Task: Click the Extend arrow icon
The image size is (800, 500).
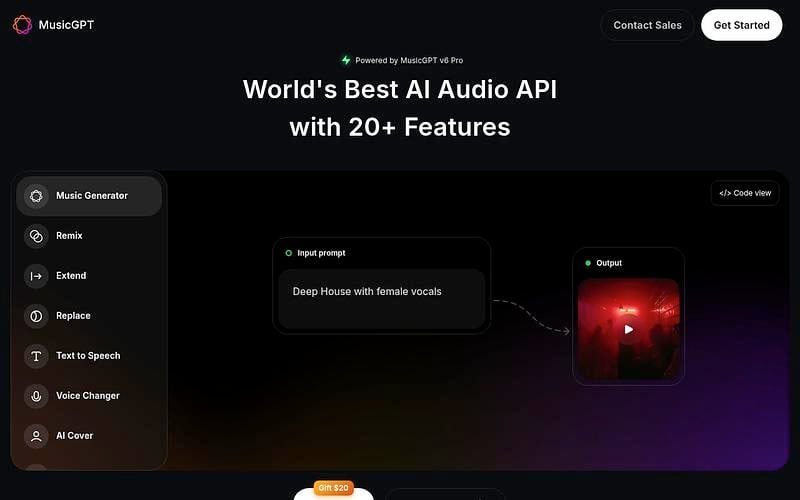Action: (36, 276)
